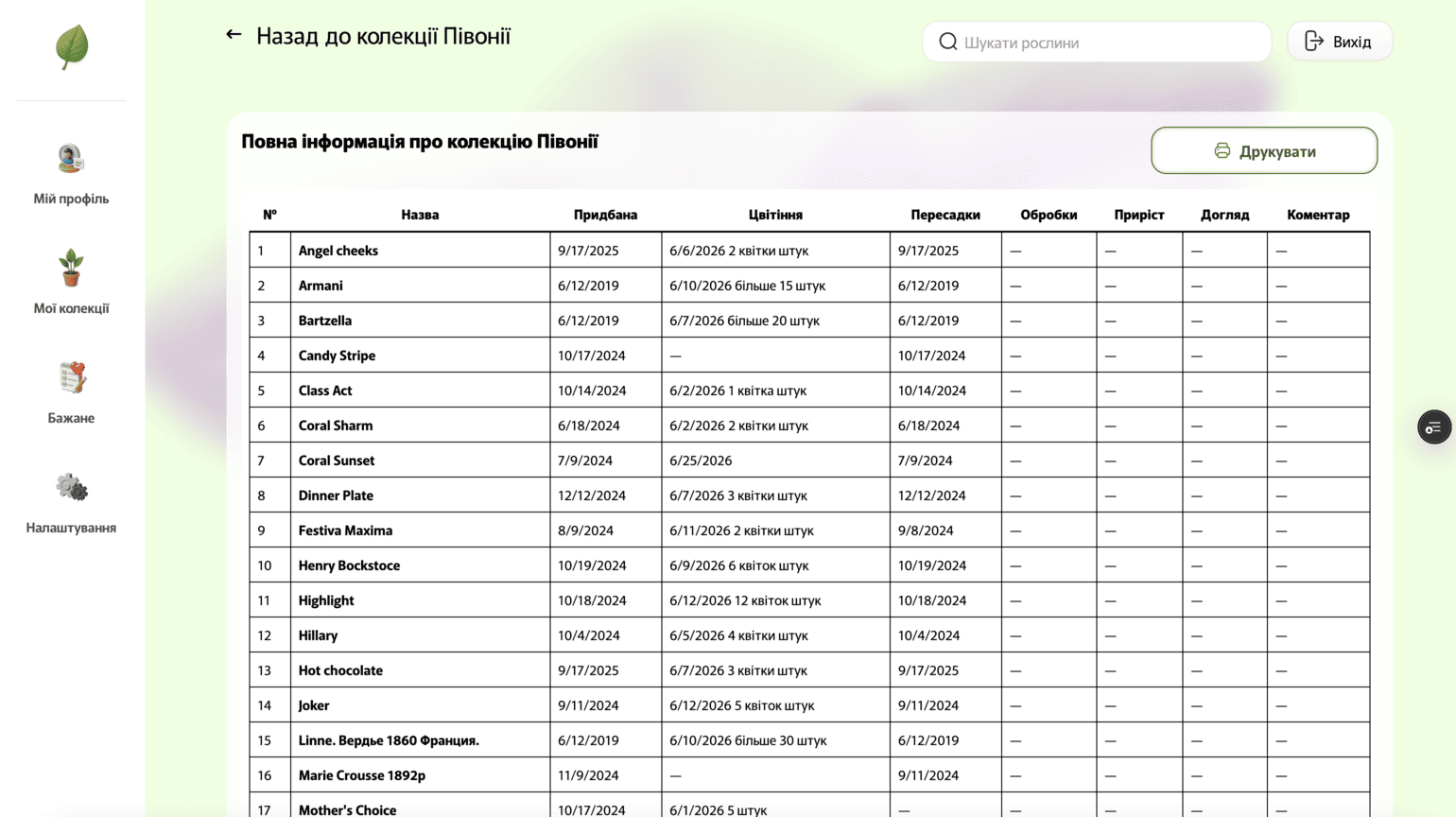Image resolution: width=1456 pixels, height=817 pixels.
Task: Select the Bartzella plant name
Action: pyautogui.click(x=324, y=321)
